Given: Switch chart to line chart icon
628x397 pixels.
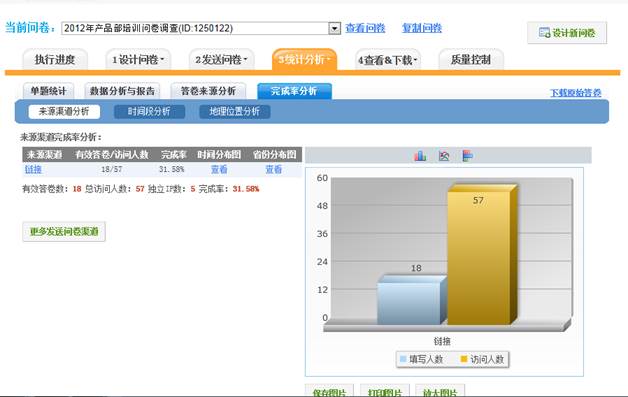Looking at the screenshot, I should pyautogui.click(x=444, y=156).
